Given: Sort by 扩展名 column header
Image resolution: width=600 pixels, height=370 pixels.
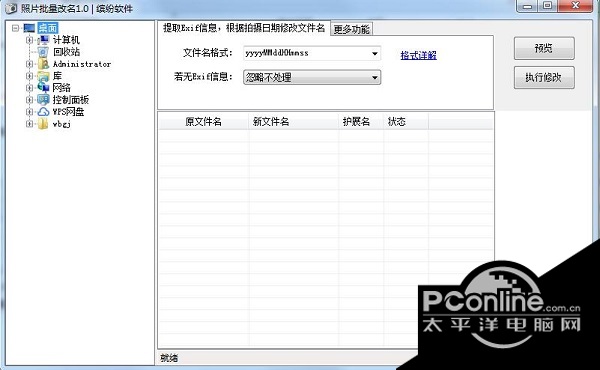Looking at the screenshot, I should point(361,122).
